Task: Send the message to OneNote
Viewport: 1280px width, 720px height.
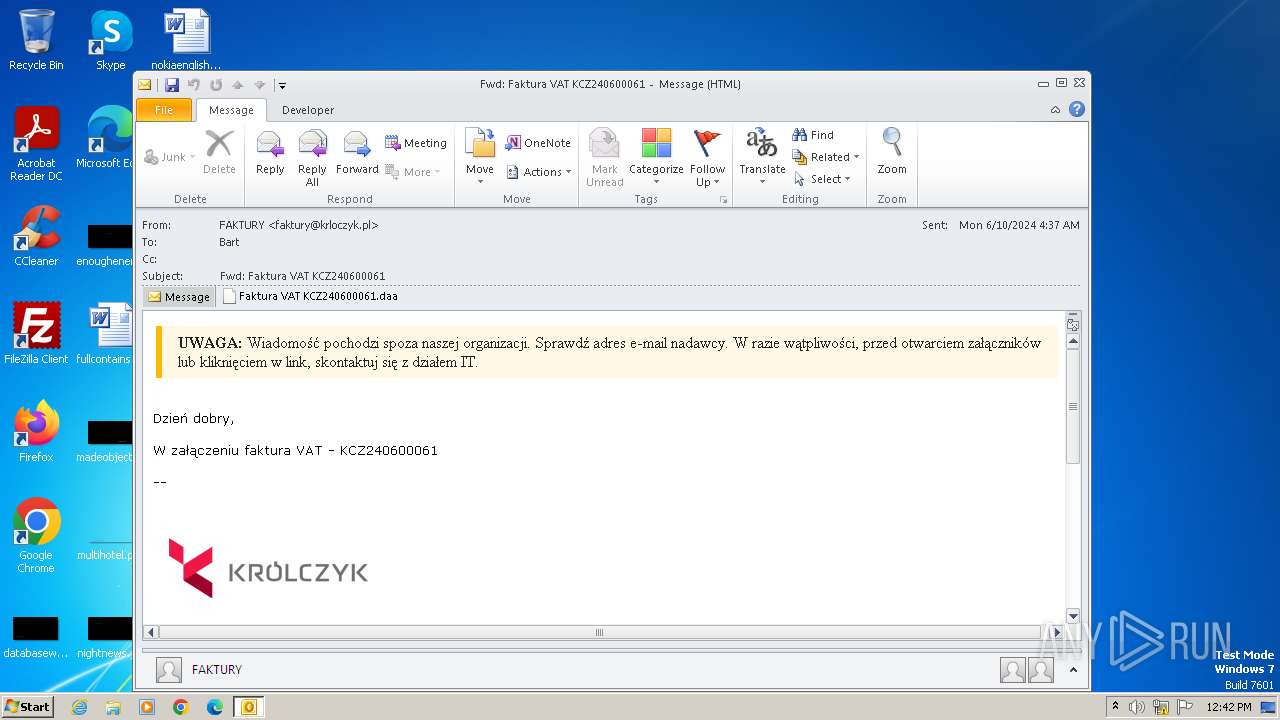Action: click(538, 143)
